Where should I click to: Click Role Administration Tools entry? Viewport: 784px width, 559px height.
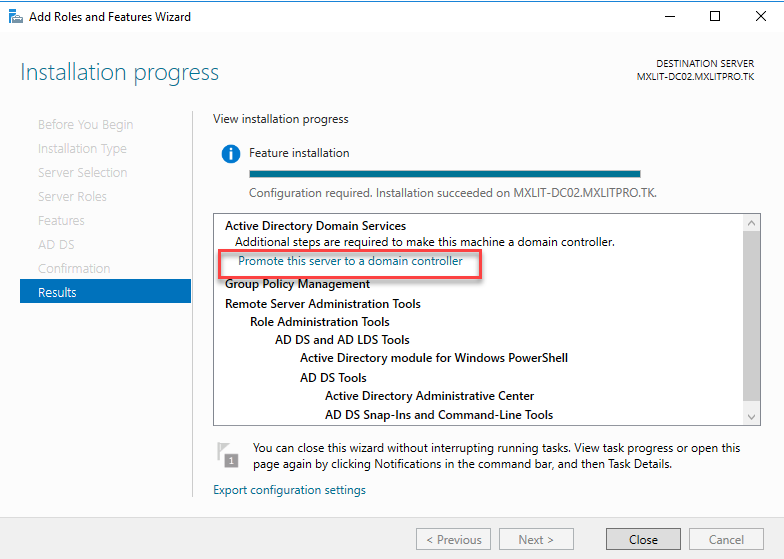click(320, 322)
